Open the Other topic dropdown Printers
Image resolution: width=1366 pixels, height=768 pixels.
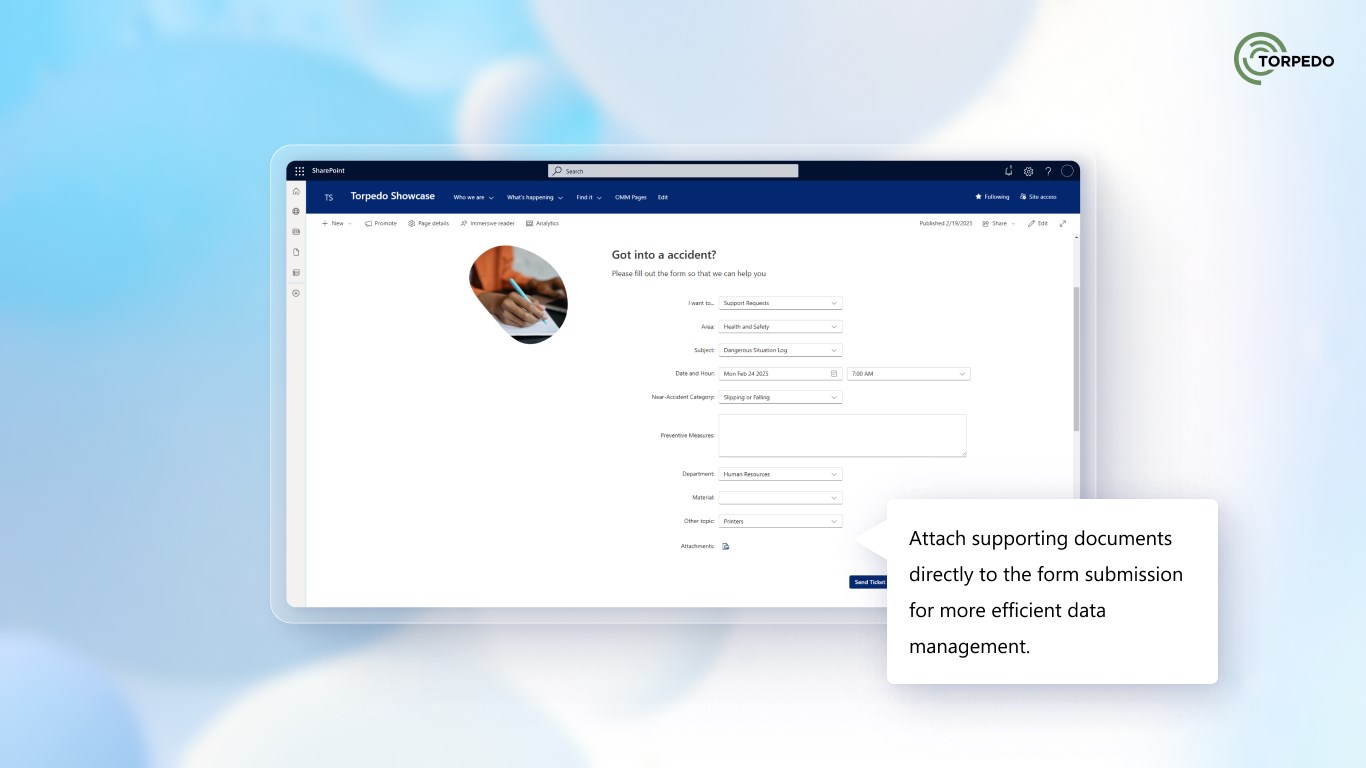tap(781, 521)
